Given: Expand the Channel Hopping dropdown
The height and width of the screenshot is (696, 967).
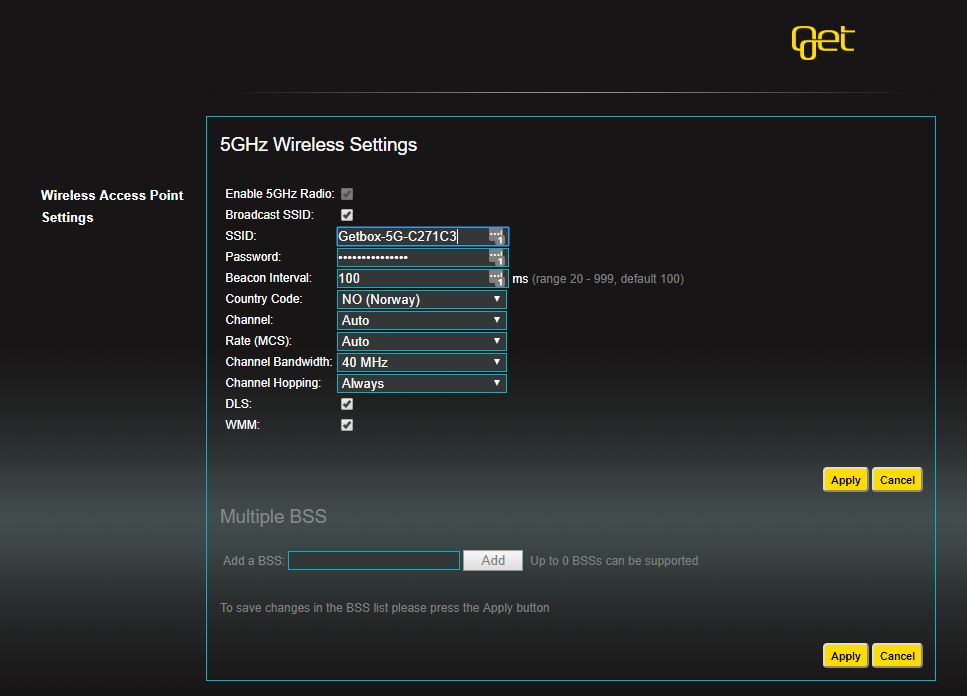Looking at the screenshot, I should (x=422, y=383).
